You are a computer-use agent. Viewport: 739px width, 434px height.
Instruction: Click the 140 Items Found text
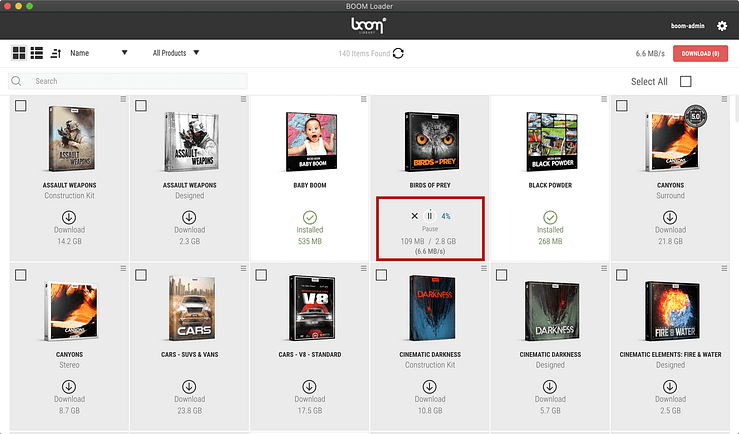(364, 53)
